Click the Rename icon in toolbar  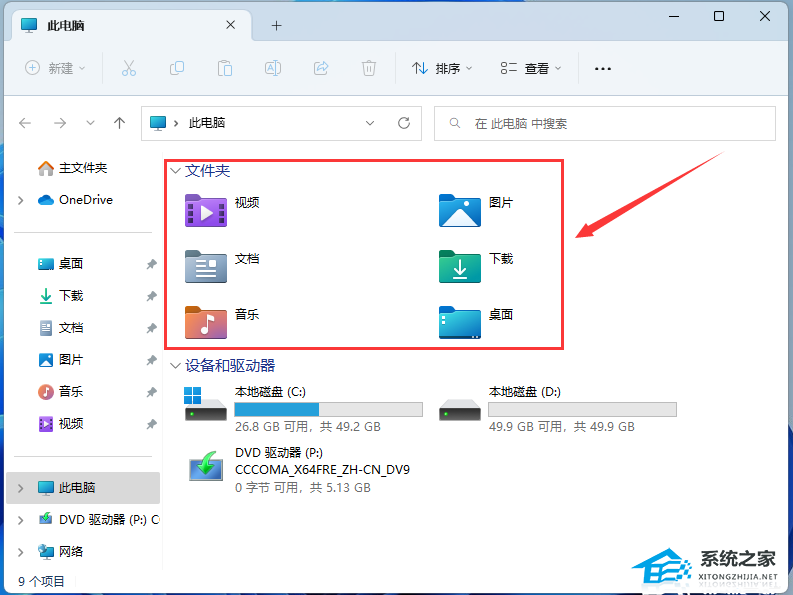273,68
